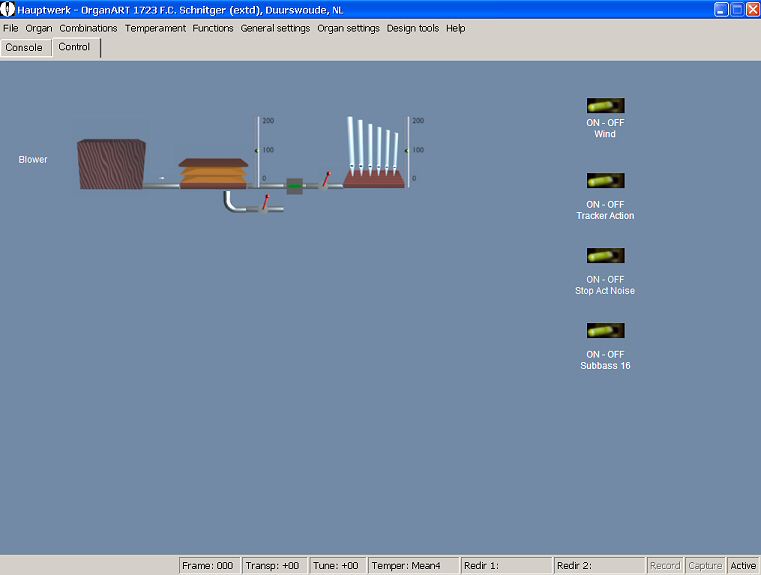Close the Hauptwerk window
The width and height of the screenshot is (761, 575).
(x=753, y=9)
